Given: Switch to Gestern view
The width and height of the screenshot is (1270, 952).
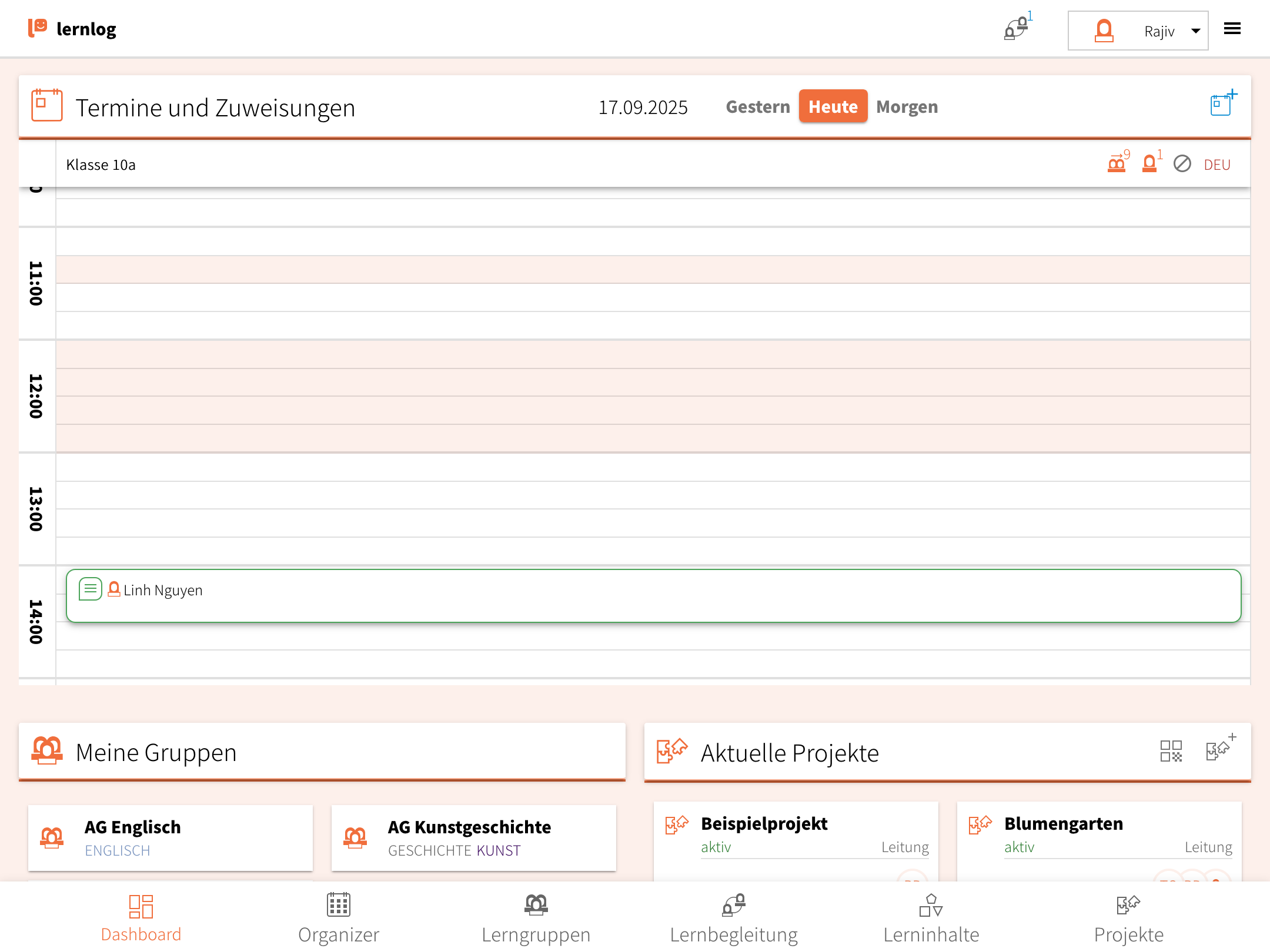Looking at the screenshot, I should click(757, 106).
